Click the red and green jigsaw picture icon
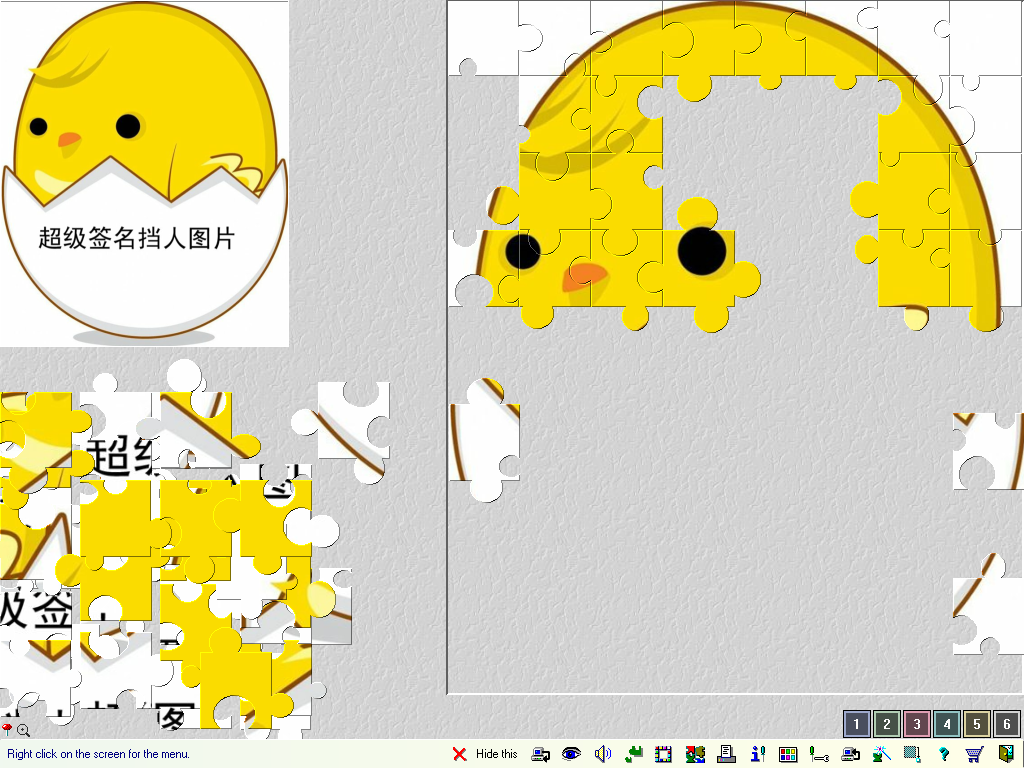 695,754
